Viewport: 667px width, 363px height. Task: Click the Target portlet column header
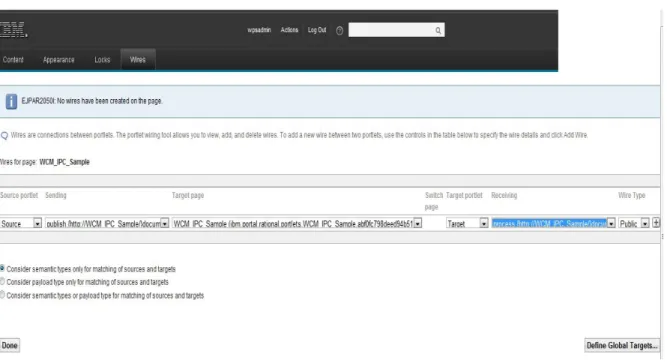click(464, 195)
